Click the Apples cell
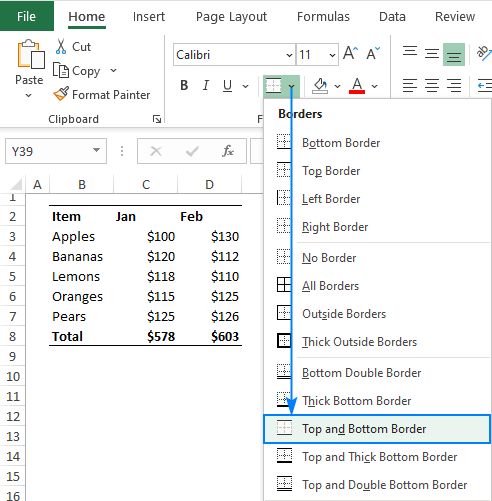 point(82,236)
